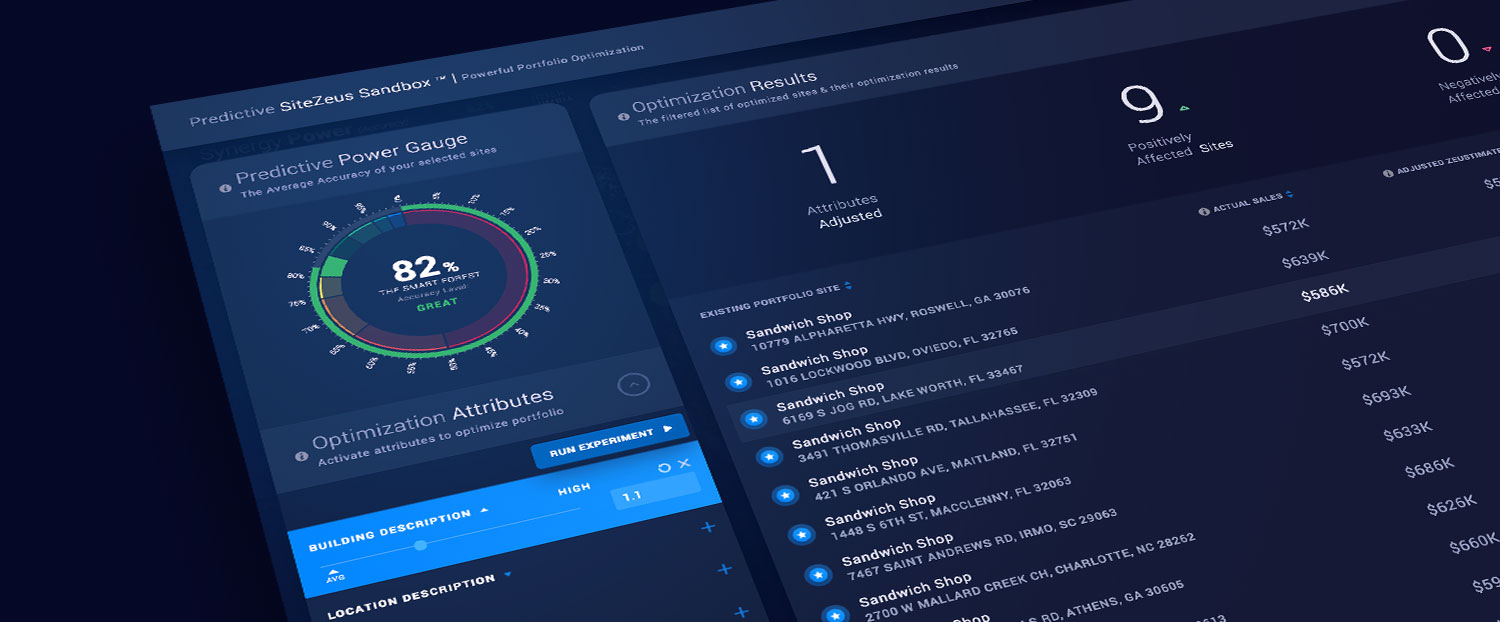Screen dimensions: 1500x622
Task: Select star icon for 10779 Alpharetta Hwy site
Action: coord(722,346)
